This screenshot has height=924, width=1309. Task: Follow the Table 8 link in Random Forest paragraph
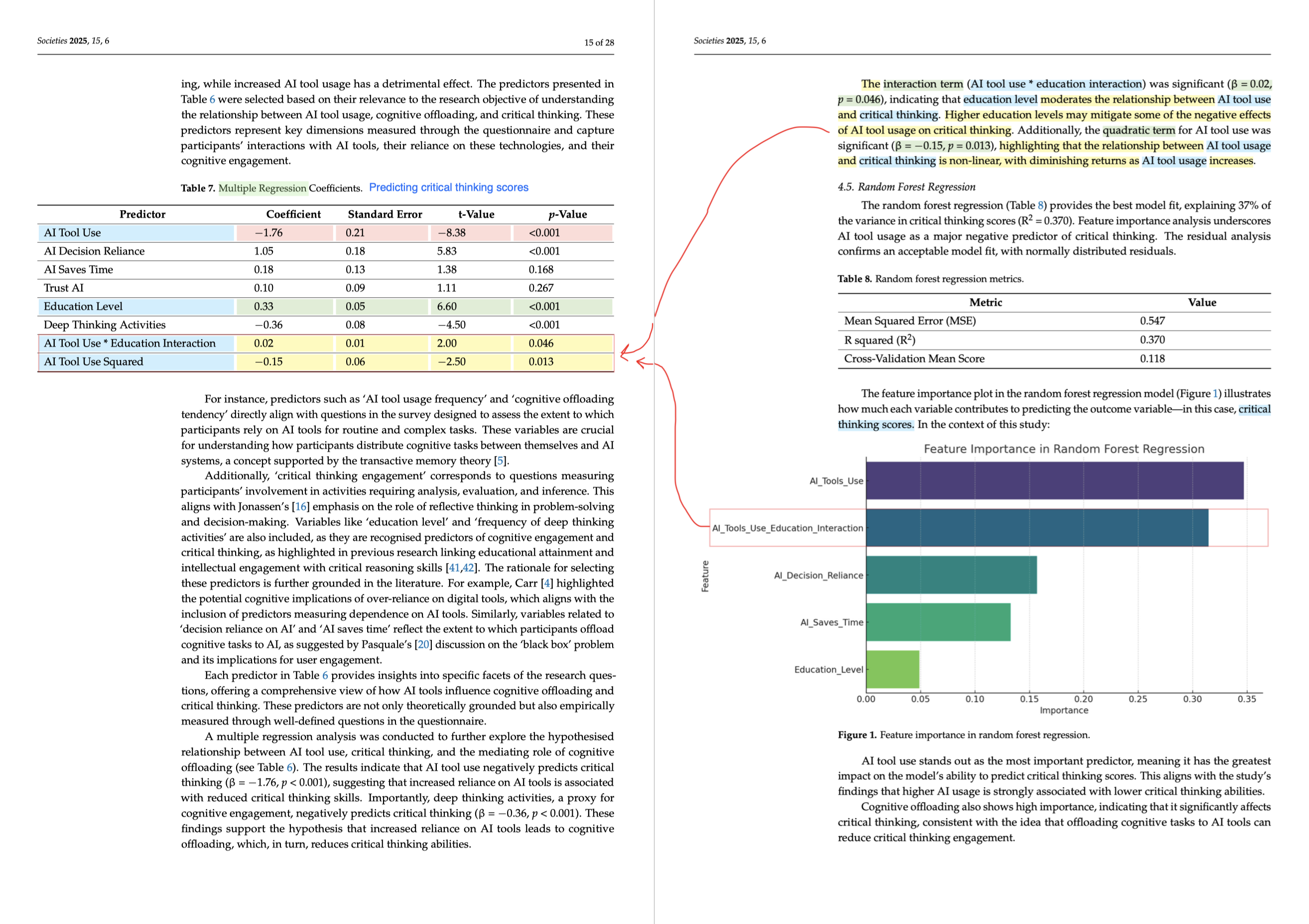1041,206
